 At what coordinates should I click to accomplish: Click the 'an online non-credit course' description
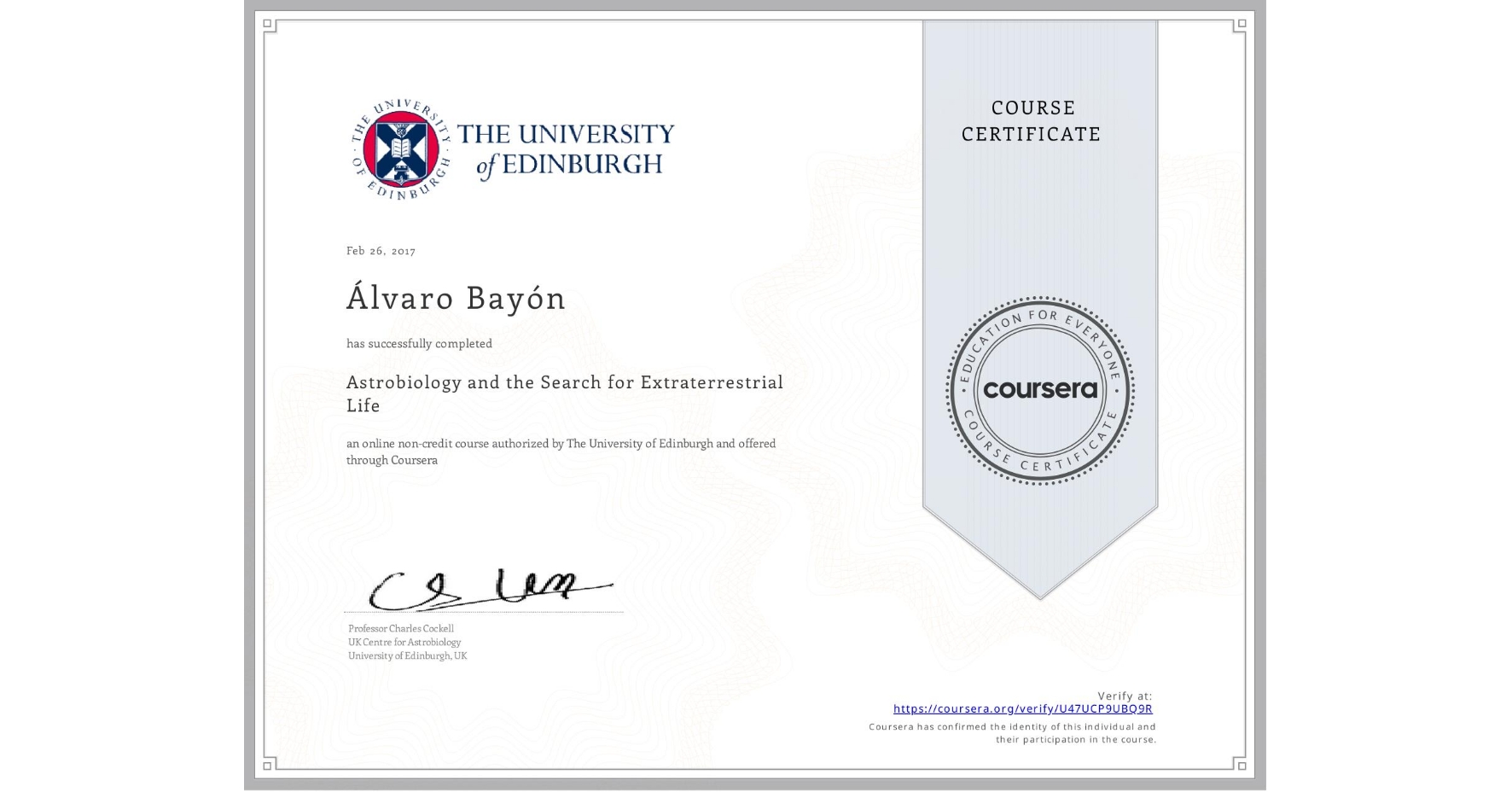561,451
